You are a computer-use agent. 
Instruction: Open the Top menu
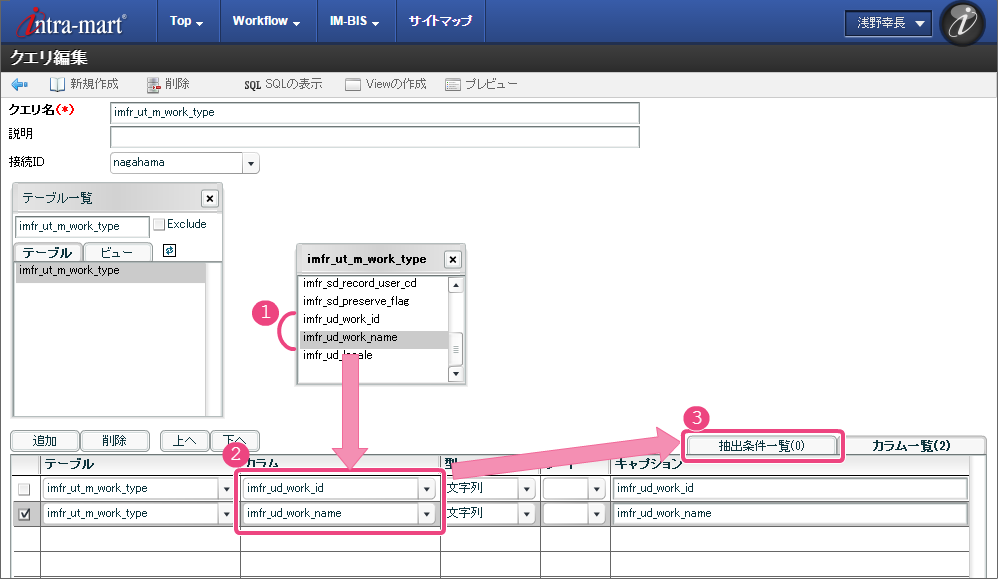coord(186,21)
